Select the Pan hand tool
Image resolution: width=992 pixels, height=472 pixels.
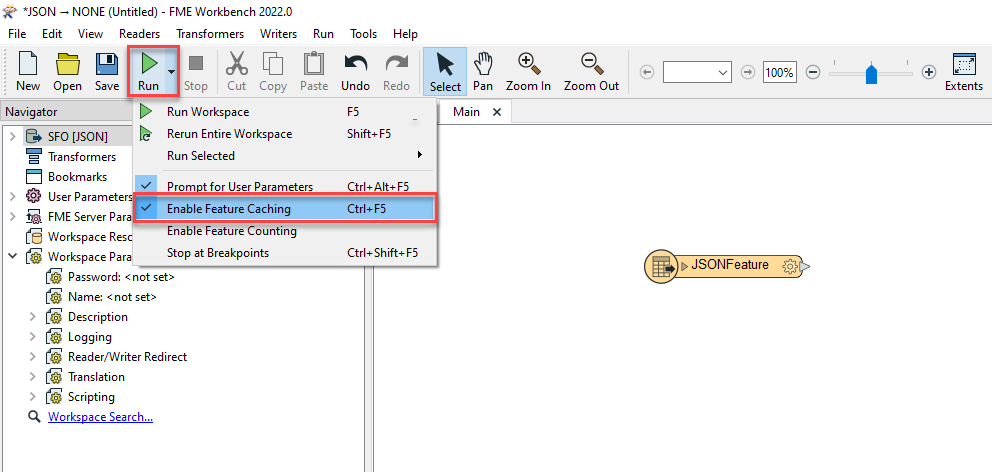pyautogui.click(x=483, y=71)
